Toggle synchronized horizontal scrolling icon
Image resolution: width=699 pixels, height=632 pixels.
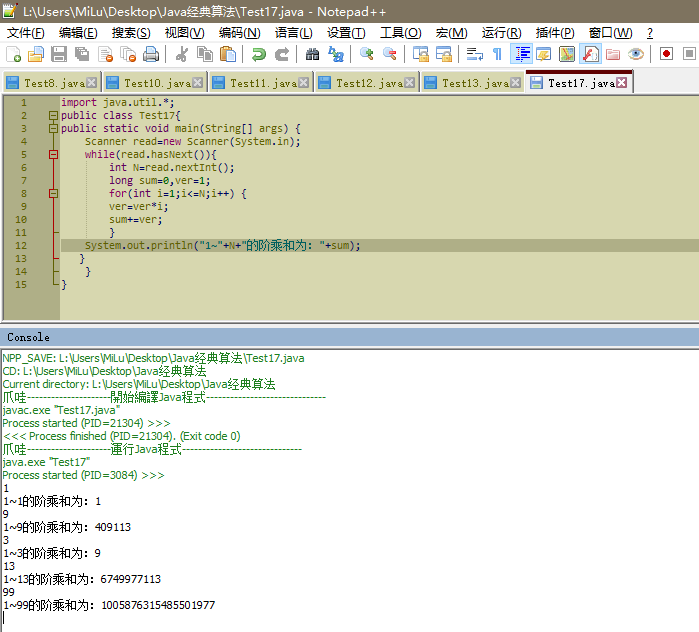pyautogui.click(x=444, y=54)
